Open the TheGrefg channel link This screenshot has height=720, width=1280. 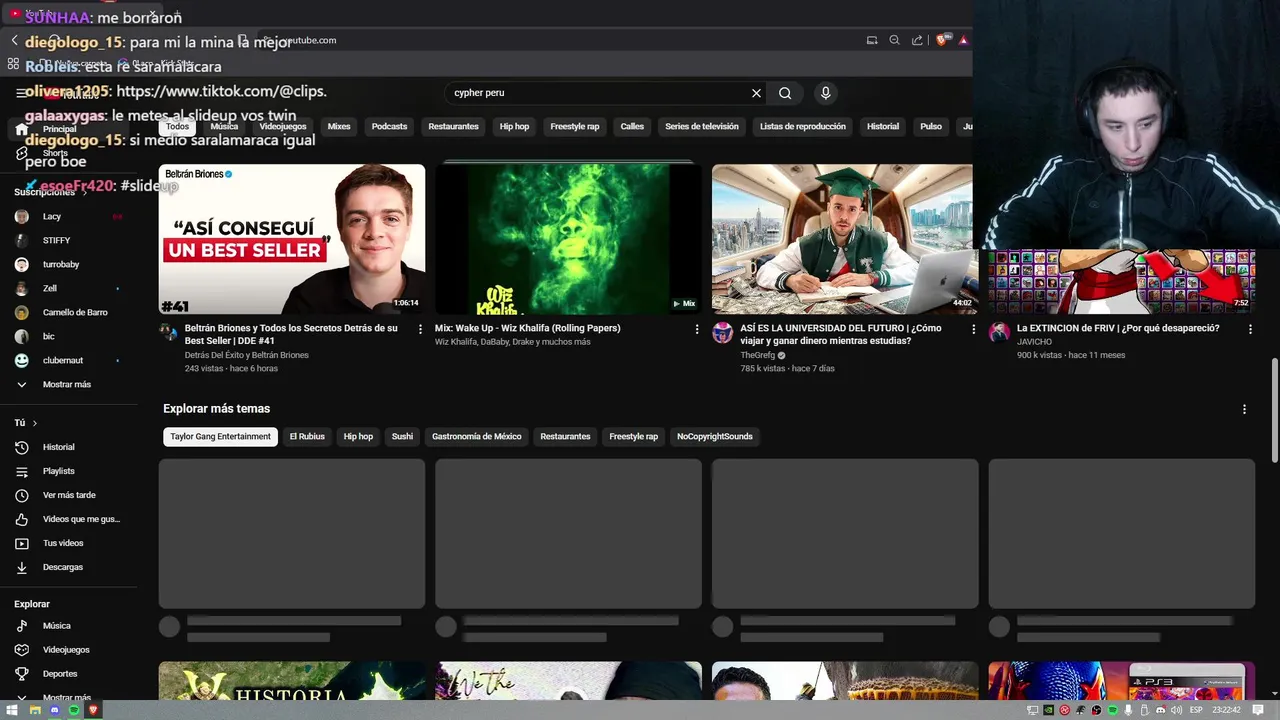click(758, 356)
